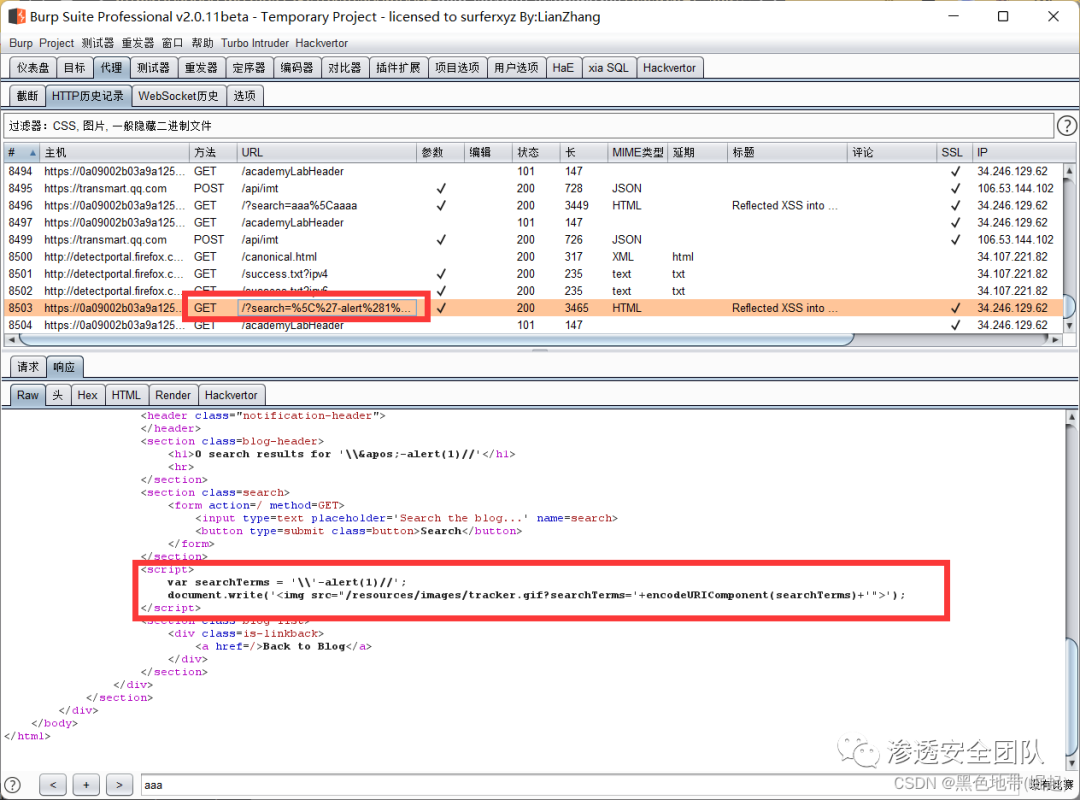
Task: Open the 选项 proxy sub-tab
Action: [245, 96]
